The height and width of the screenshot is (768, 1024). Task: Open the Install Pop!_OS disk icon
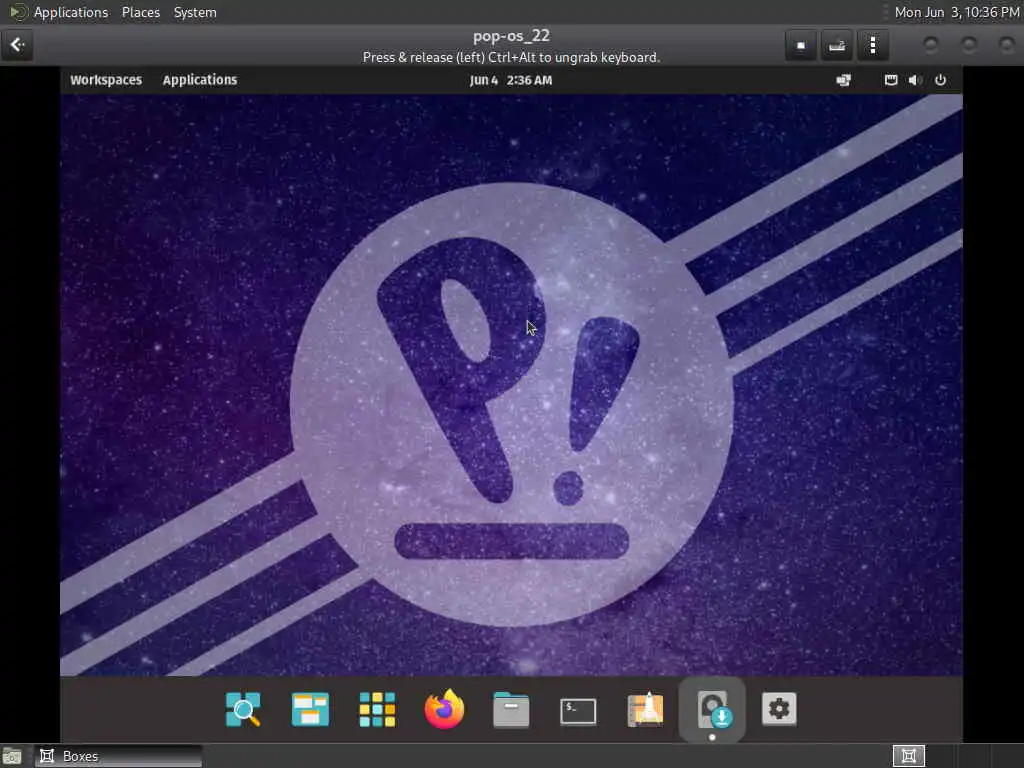tap(712, 709)
